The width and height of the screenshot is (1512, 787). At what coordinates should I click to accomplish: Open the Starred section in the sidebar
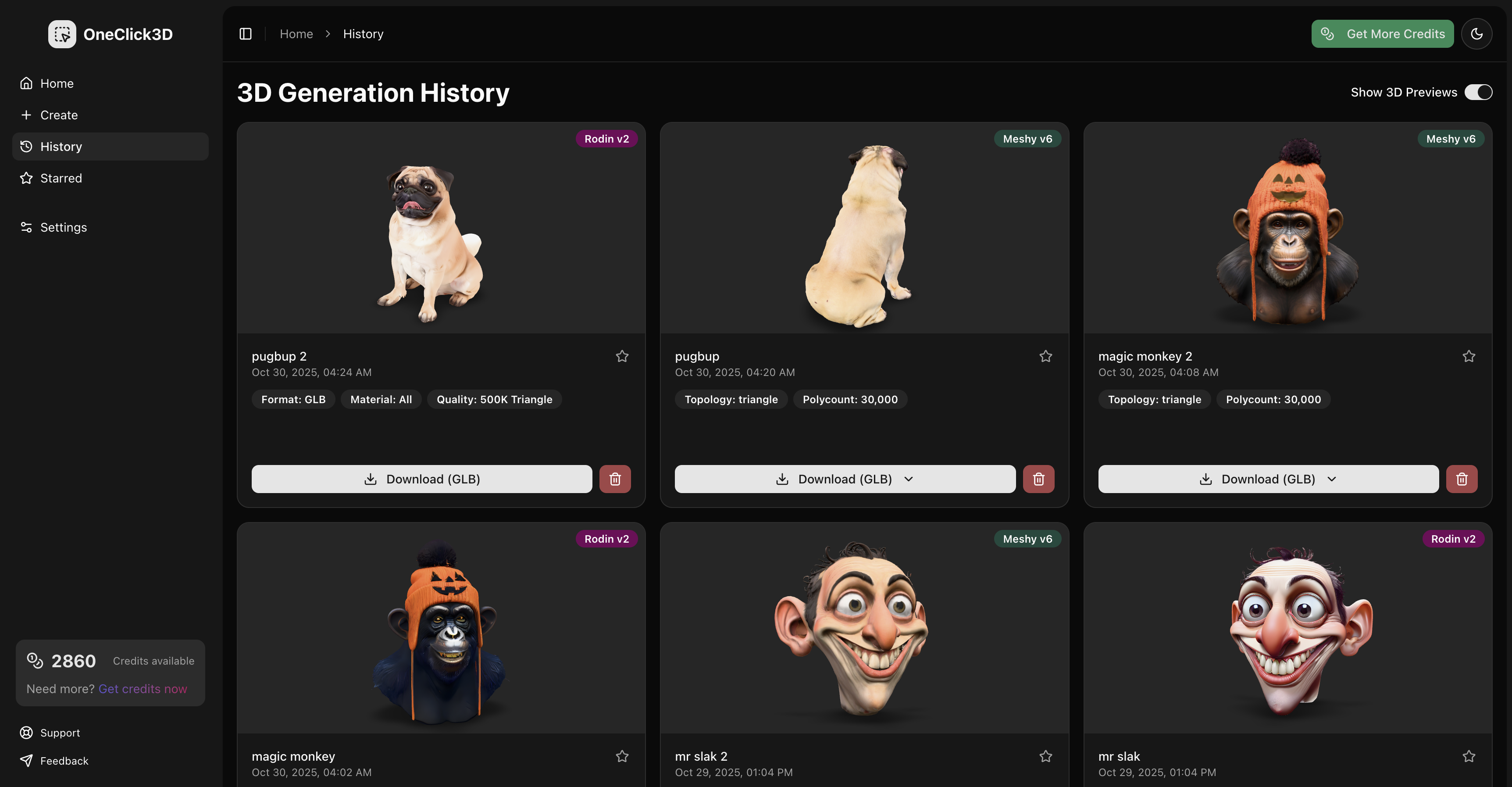[x=61, y=178]
